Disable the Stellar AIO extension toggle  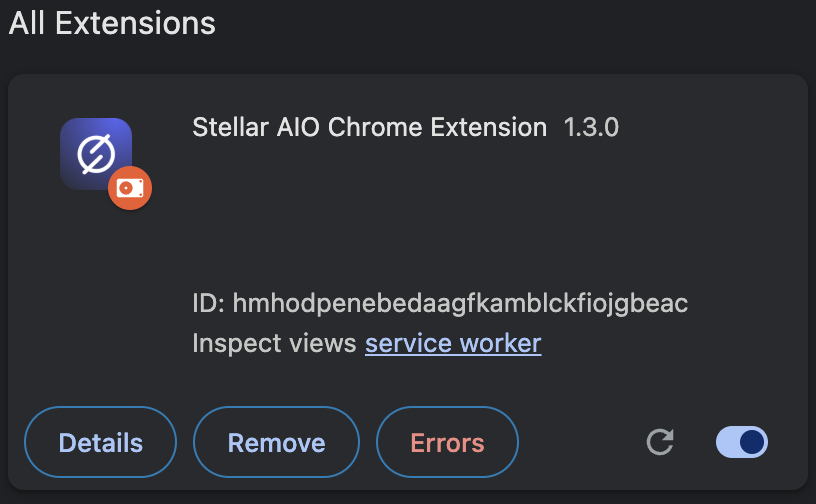(742, 442)
